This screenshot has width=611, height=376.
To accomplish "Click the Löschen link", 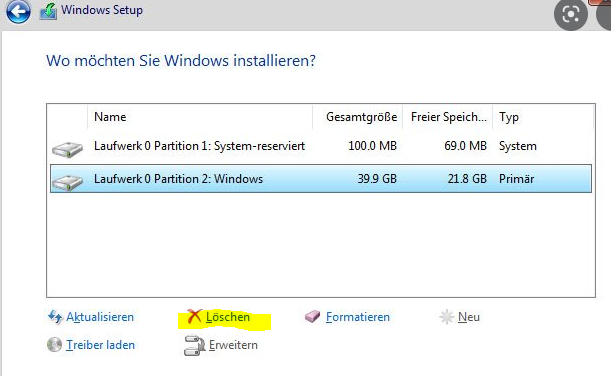I will click(x=228, y=317).
